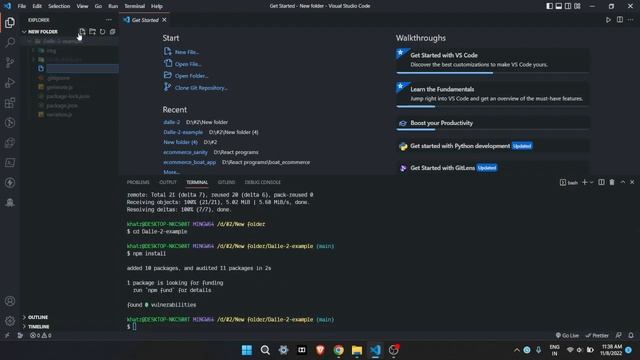
Task: Maximize the panel with chevron up
Action: click(x=622, y=182)
